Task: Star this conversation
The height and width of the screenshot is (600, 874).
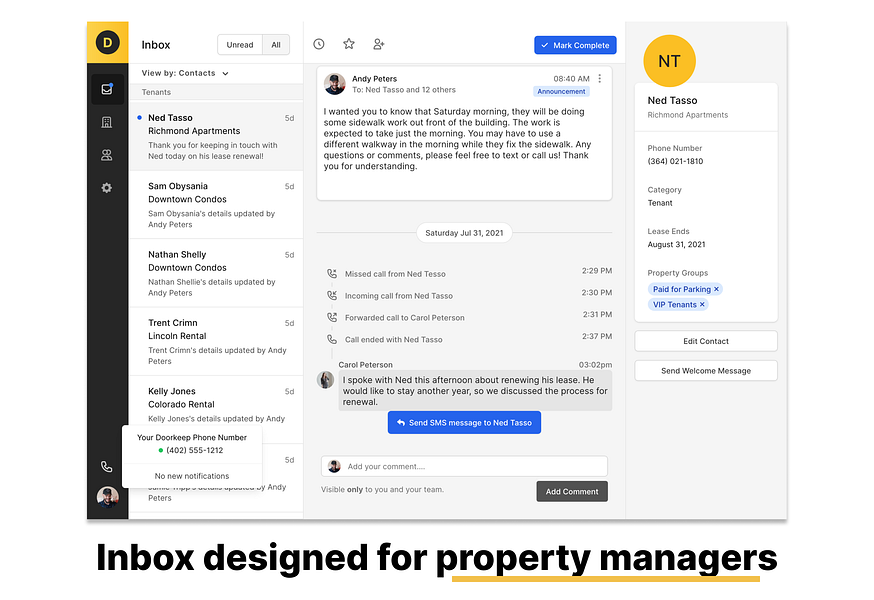Action: click(x=349, y=44)
